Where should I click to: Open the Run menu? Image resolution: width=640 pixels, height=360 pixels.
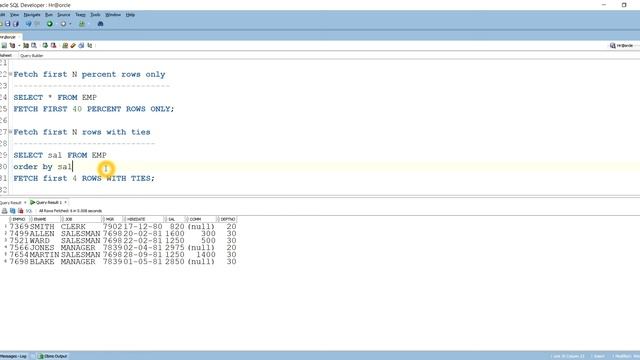[x=49, y=15]
